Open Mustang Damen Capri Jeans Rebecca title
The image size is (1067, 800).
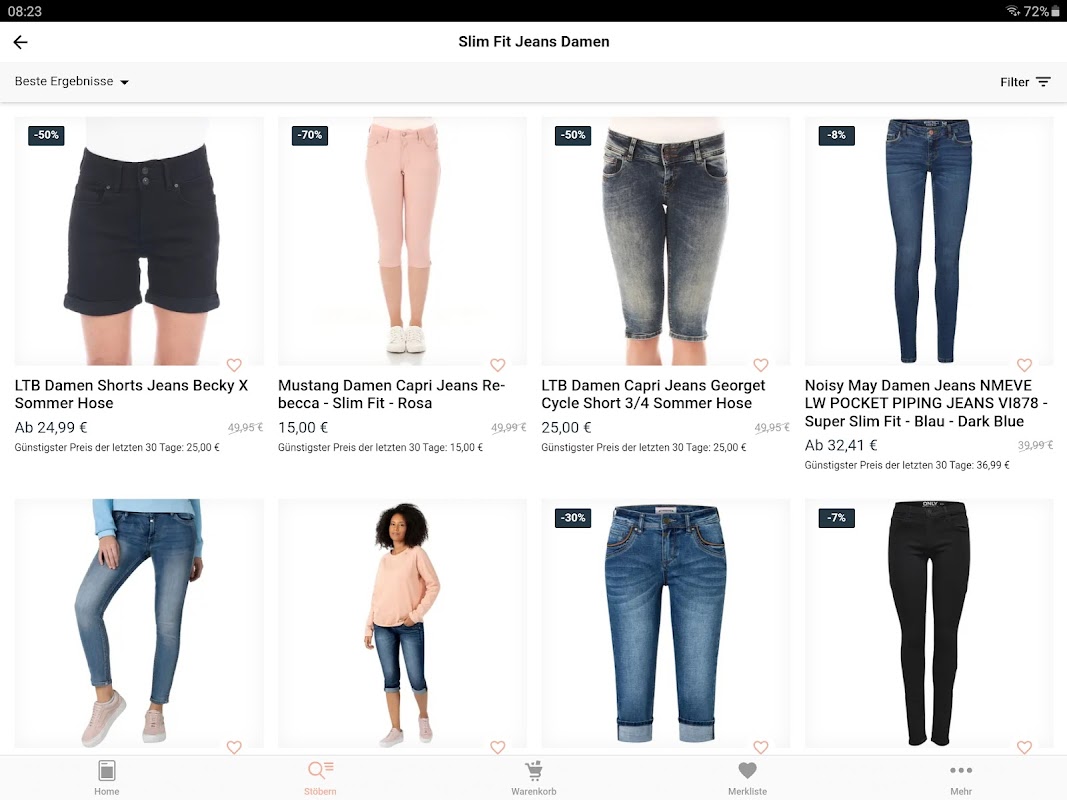coord(391,394)
